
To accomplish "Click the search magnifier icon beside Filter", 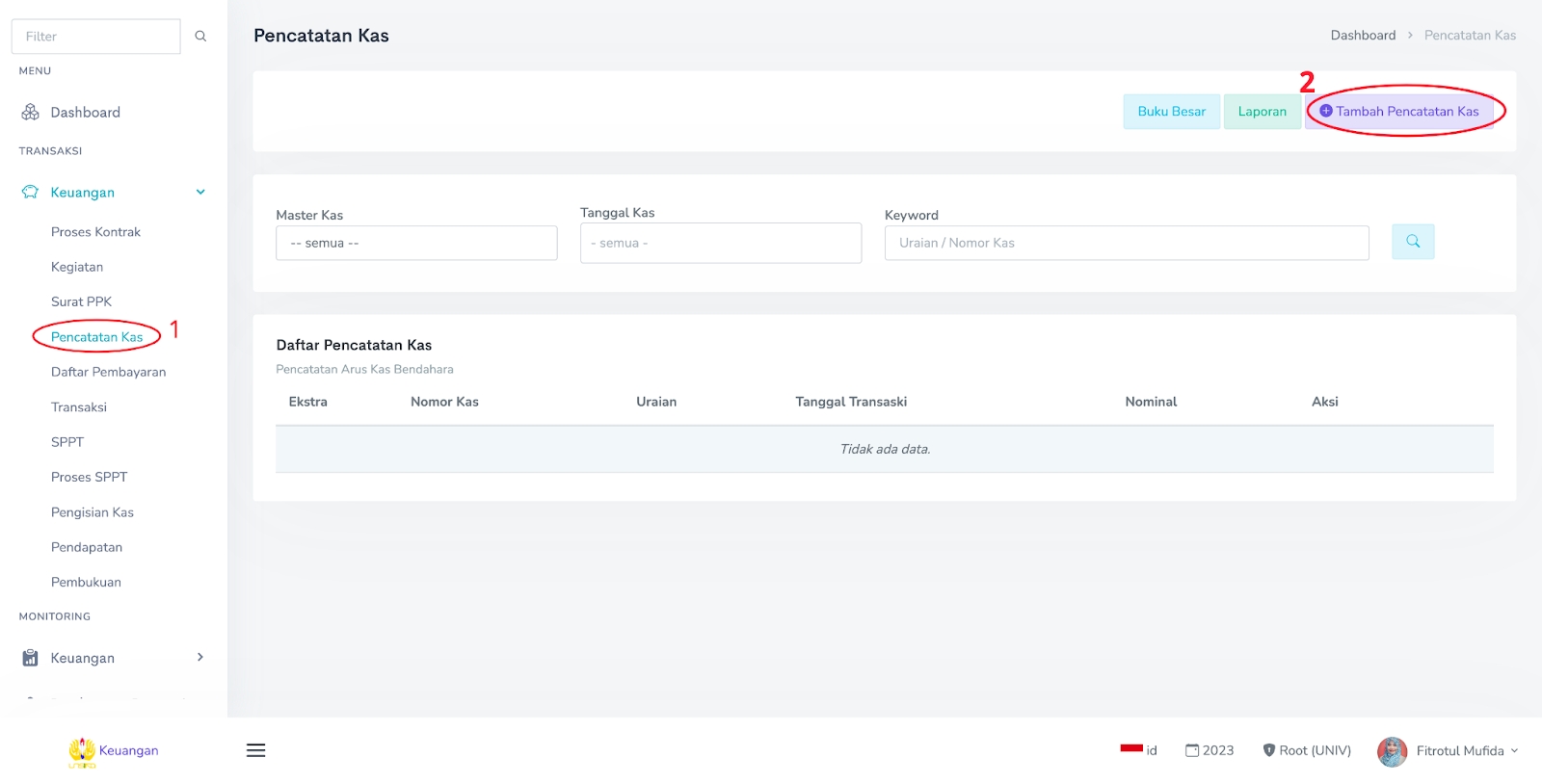I will [x=200, y=37].
